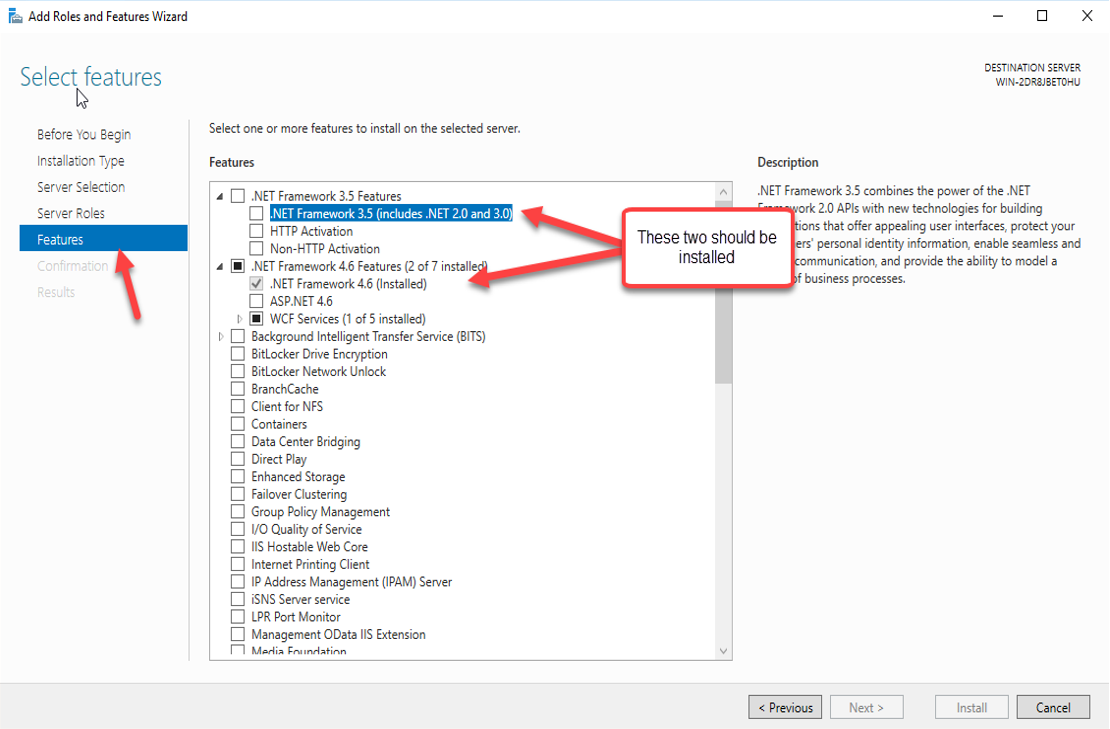Enable the BranchCache feature checkbox

tap(238, 389)
